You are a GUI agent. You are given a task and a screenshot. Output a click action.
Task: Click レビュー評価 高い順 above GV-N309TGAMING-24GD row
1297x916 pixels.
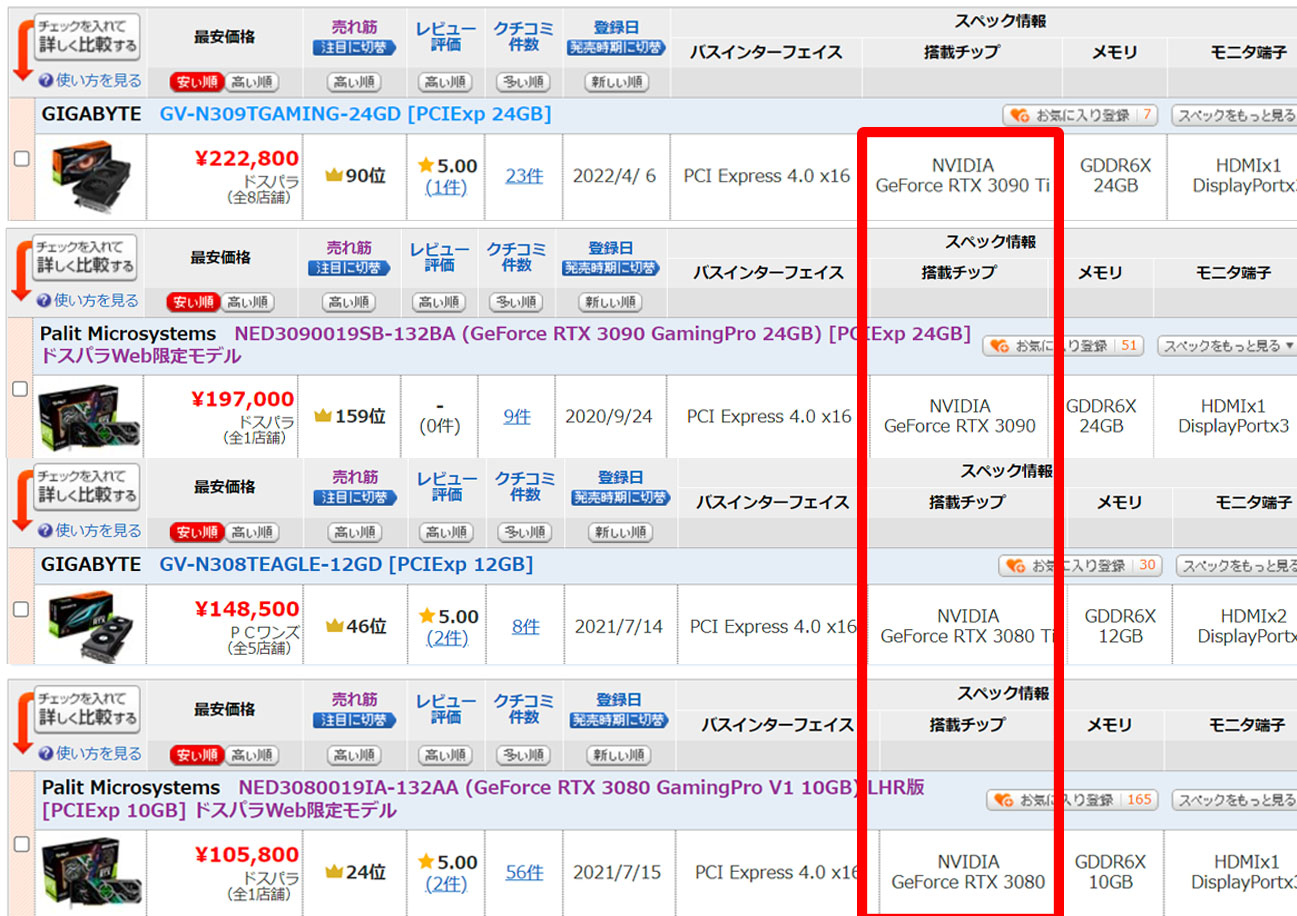tap(444, 82)
